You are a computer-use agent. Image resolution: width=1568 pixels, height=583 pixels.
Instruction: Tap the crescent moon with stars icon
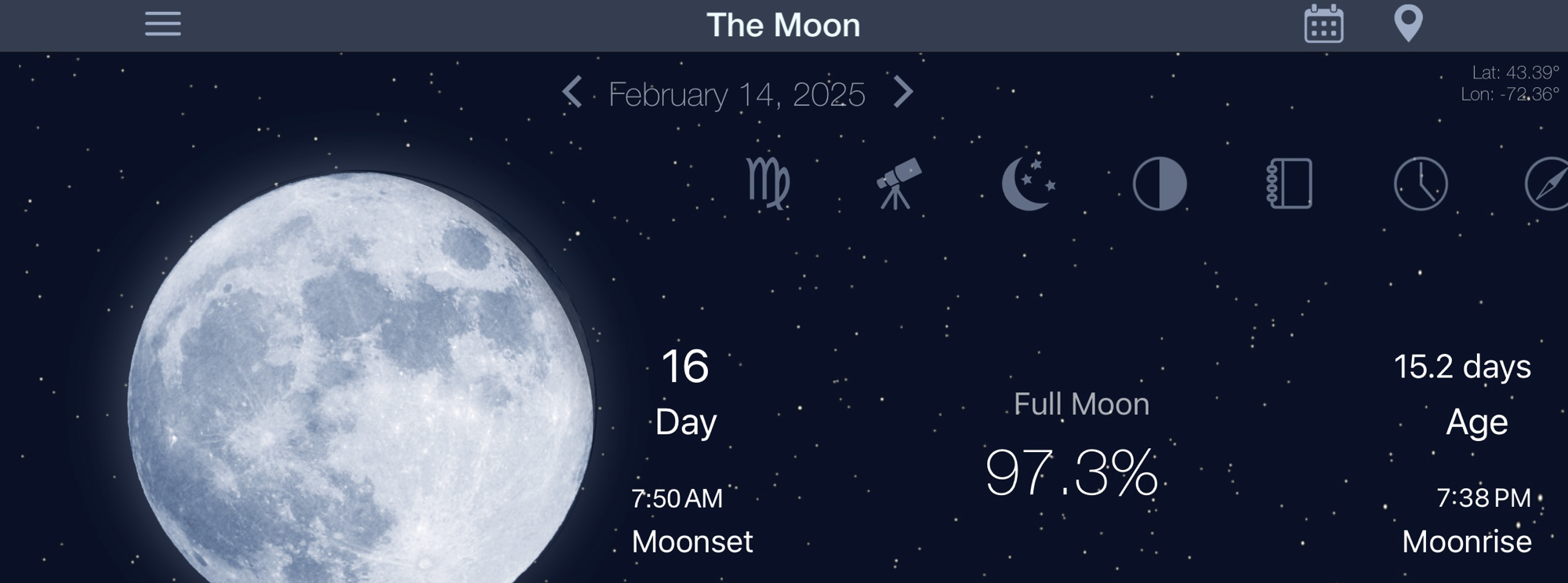point(1028,184)
